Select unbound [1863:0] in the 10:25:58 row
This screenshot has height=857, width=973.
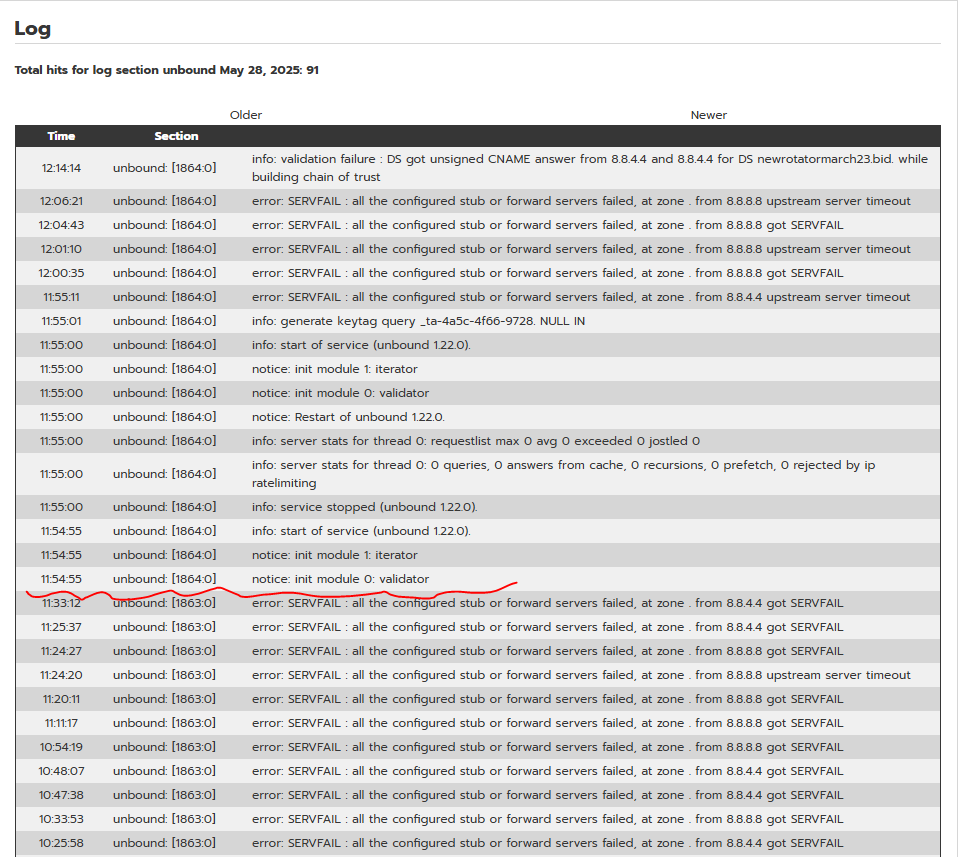click(x=164, y=843)
